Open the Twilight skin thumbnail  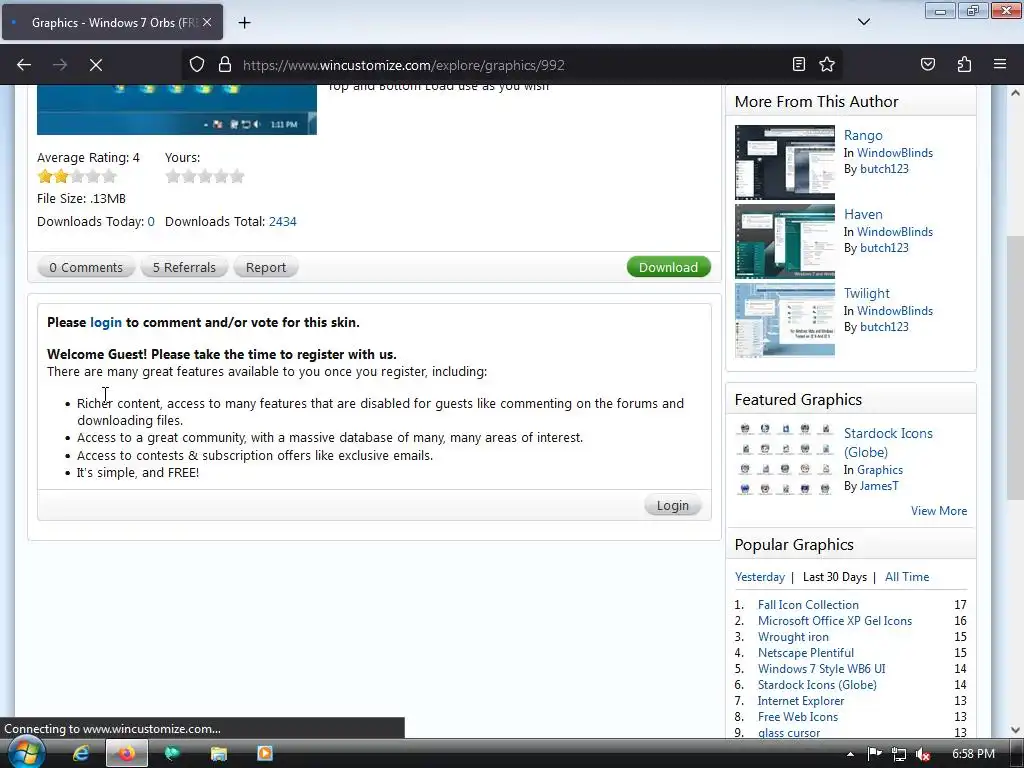point(784,321)
